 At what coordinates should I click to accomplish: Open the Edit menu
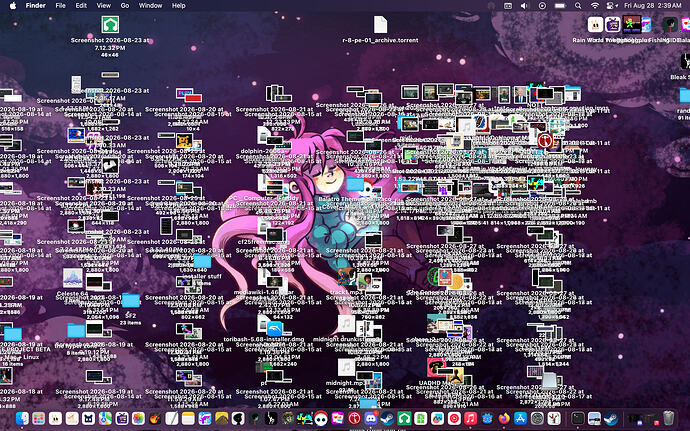(81, 6)
